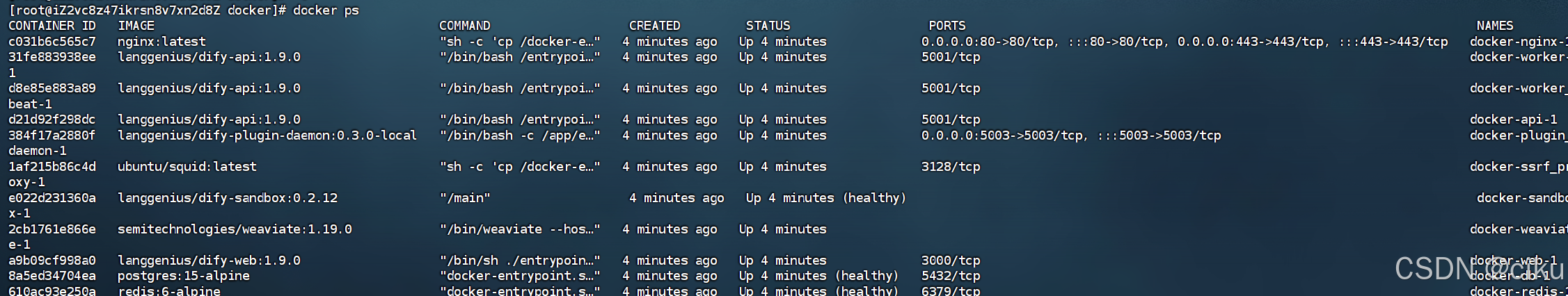Select container ID e022d231360a

tap(52, 198)
